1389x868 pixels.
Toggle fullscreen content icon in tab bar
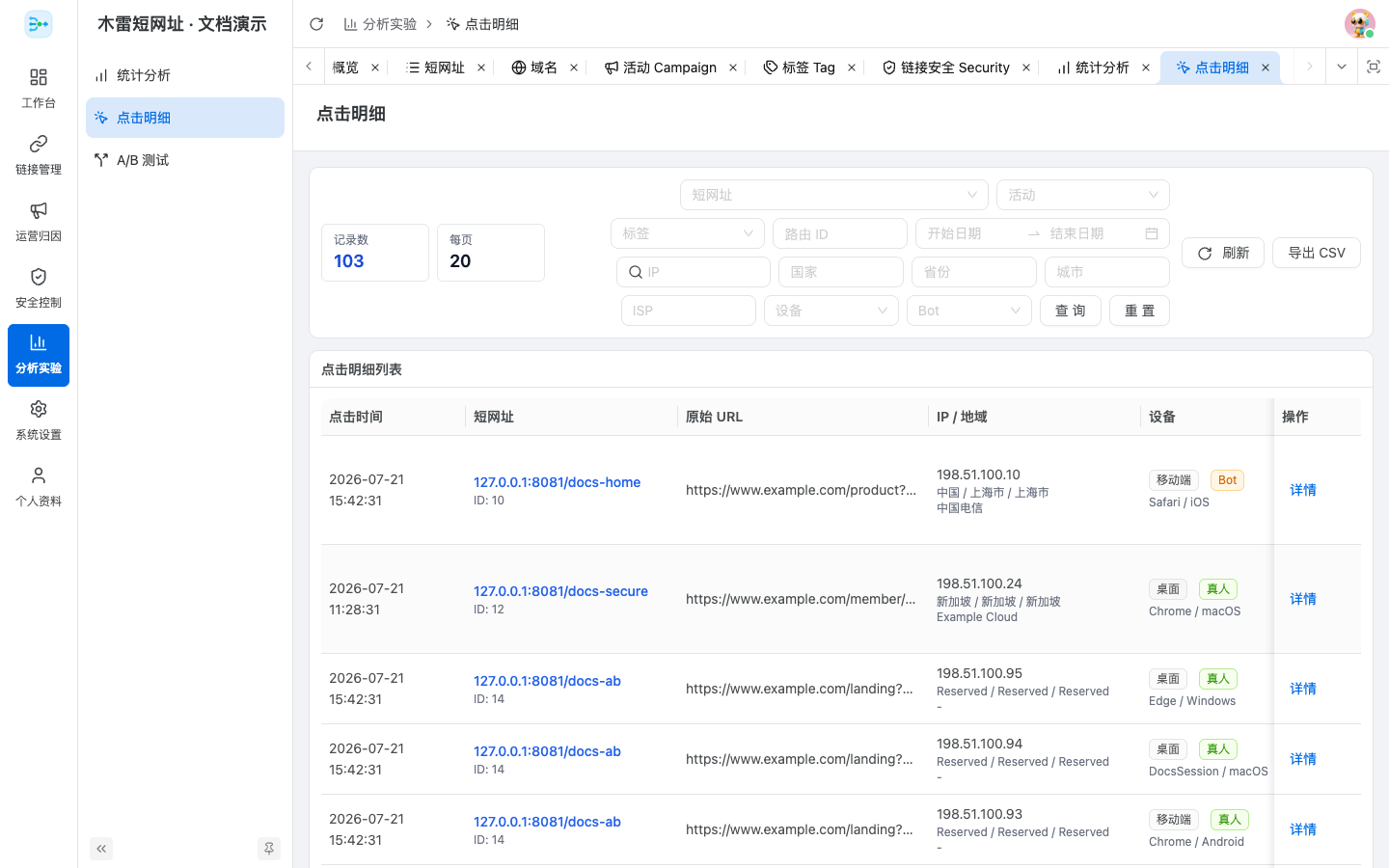point(1374,67)
